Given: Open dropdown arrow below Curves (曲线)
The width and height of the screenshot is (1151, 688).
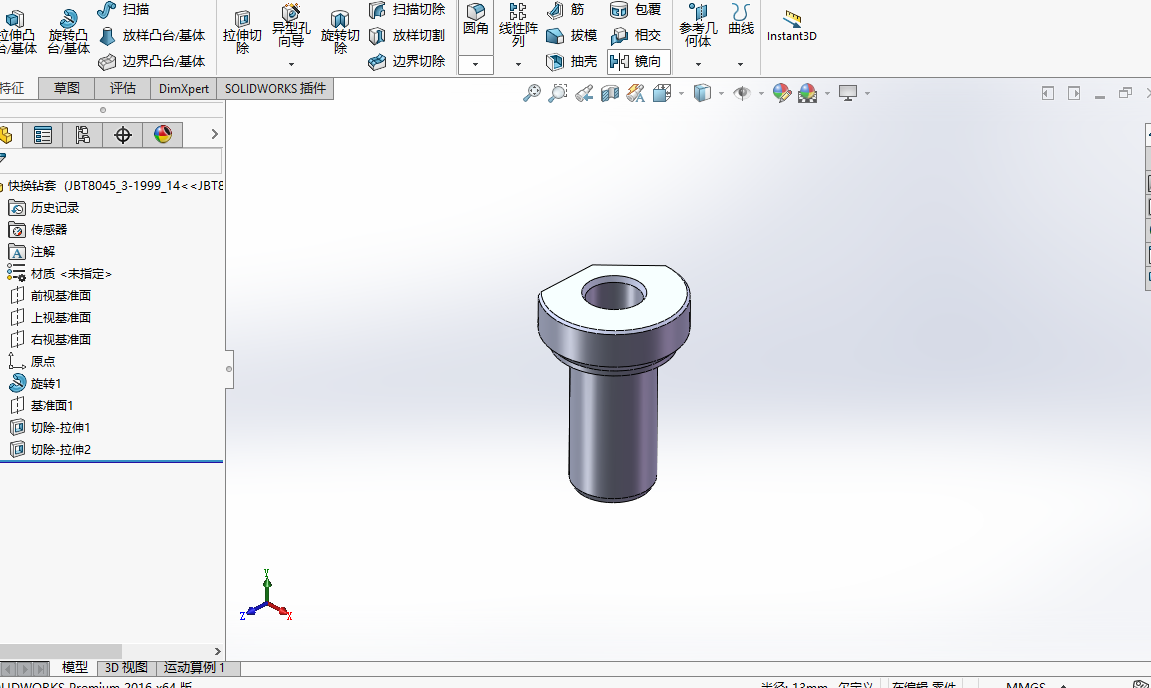Looking at the screenshot, I should [741, 65].
